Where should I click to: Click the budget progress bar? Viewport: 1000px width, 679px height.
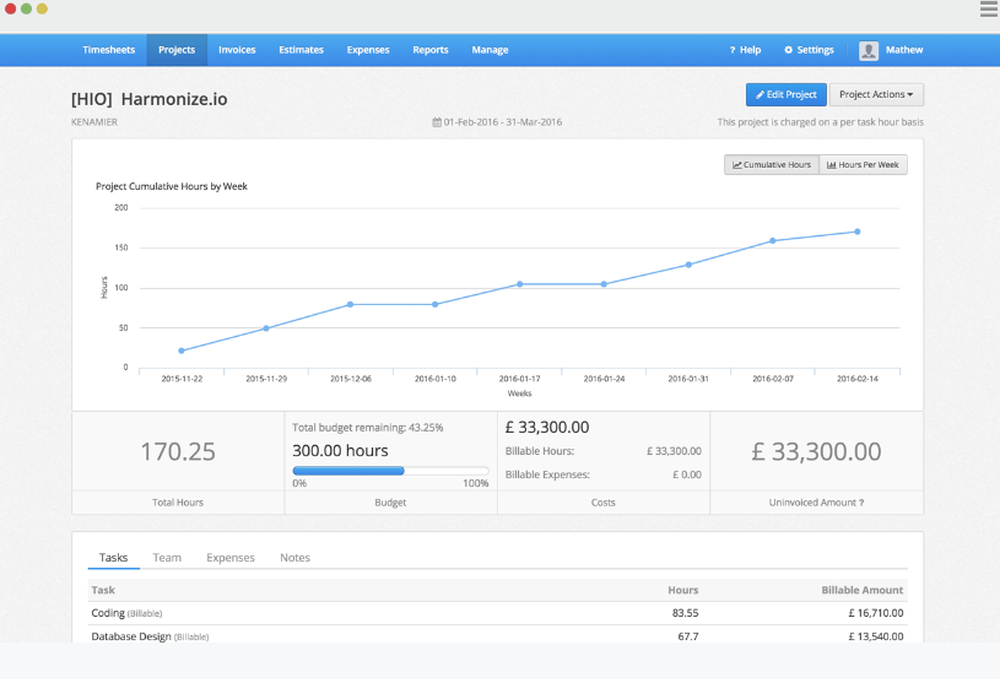(390, 471)
